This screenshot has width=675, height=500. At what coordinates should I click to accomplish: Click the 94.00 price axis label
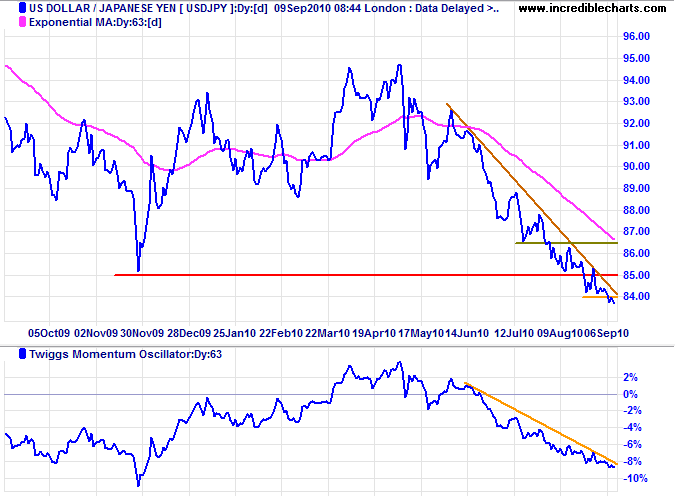[x=636, y=80]
